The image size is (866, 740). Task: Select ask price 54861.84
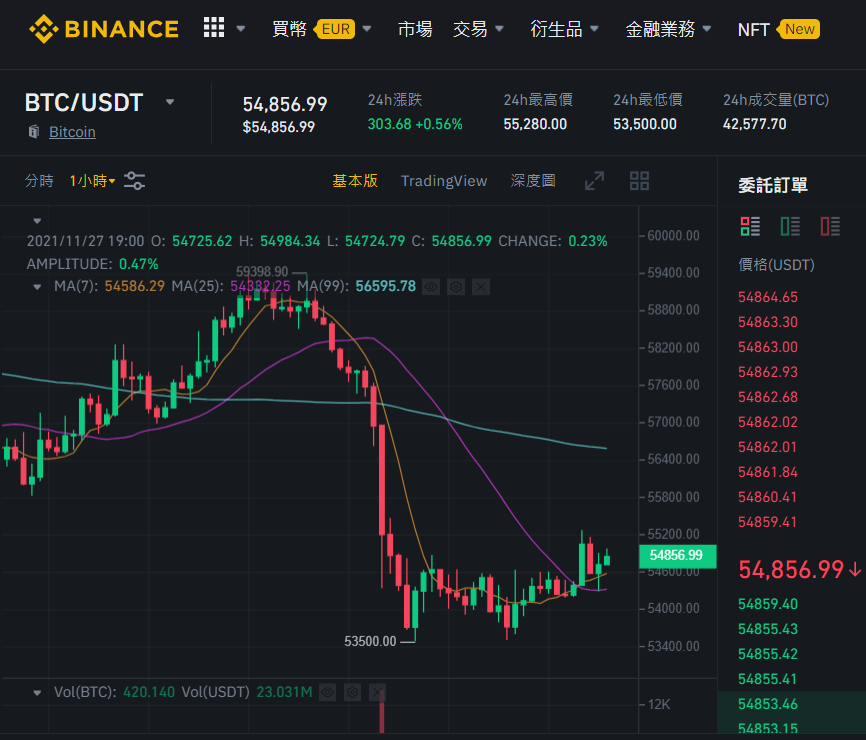[768, 472]
